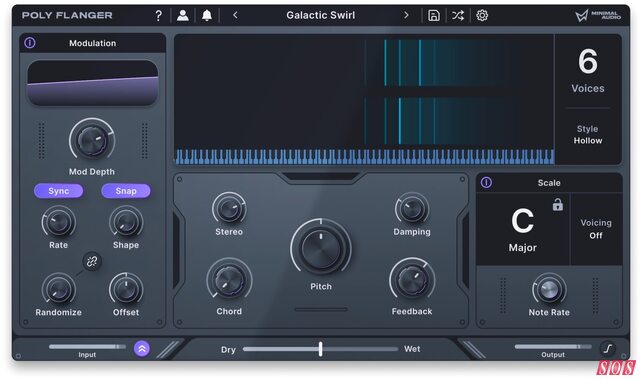Toggle the scale lock padlock icon
The width and height of the screenshot is (642, 380).
(558, 204)
